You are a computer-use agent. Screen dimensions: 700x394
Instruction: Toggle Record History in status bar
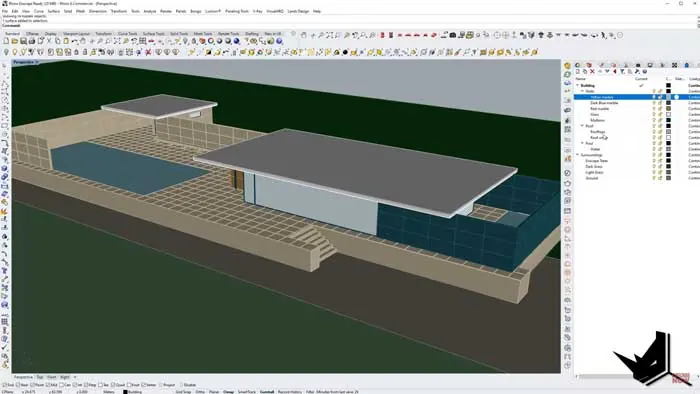290,392
